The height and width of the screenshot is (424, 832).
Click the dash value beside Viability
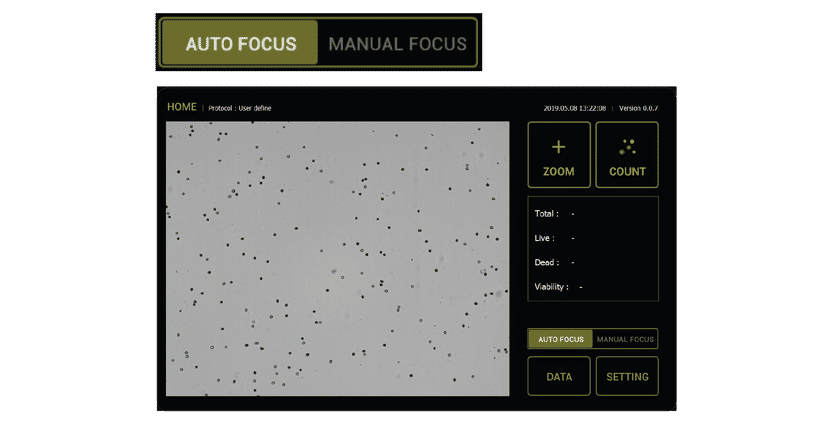point(580,287)
